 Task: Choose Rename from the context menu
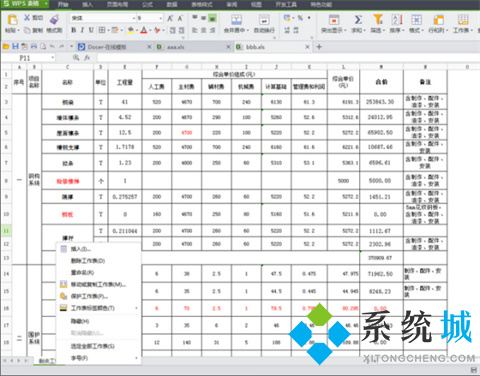pos(99,273)
